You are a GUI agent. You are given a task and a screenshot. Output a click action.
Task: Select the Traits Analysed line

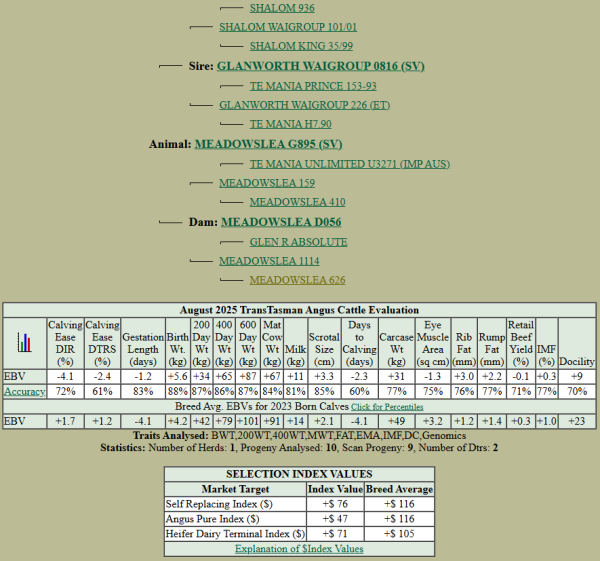[x=299, y=436]
